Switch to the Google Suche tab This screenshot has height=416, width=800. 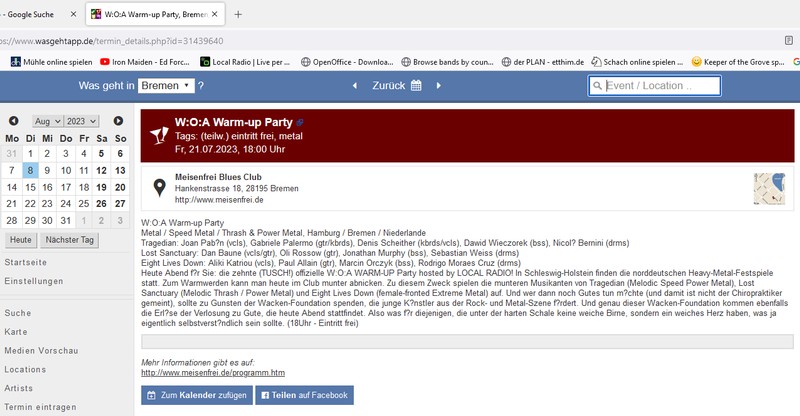pos(31,14)
